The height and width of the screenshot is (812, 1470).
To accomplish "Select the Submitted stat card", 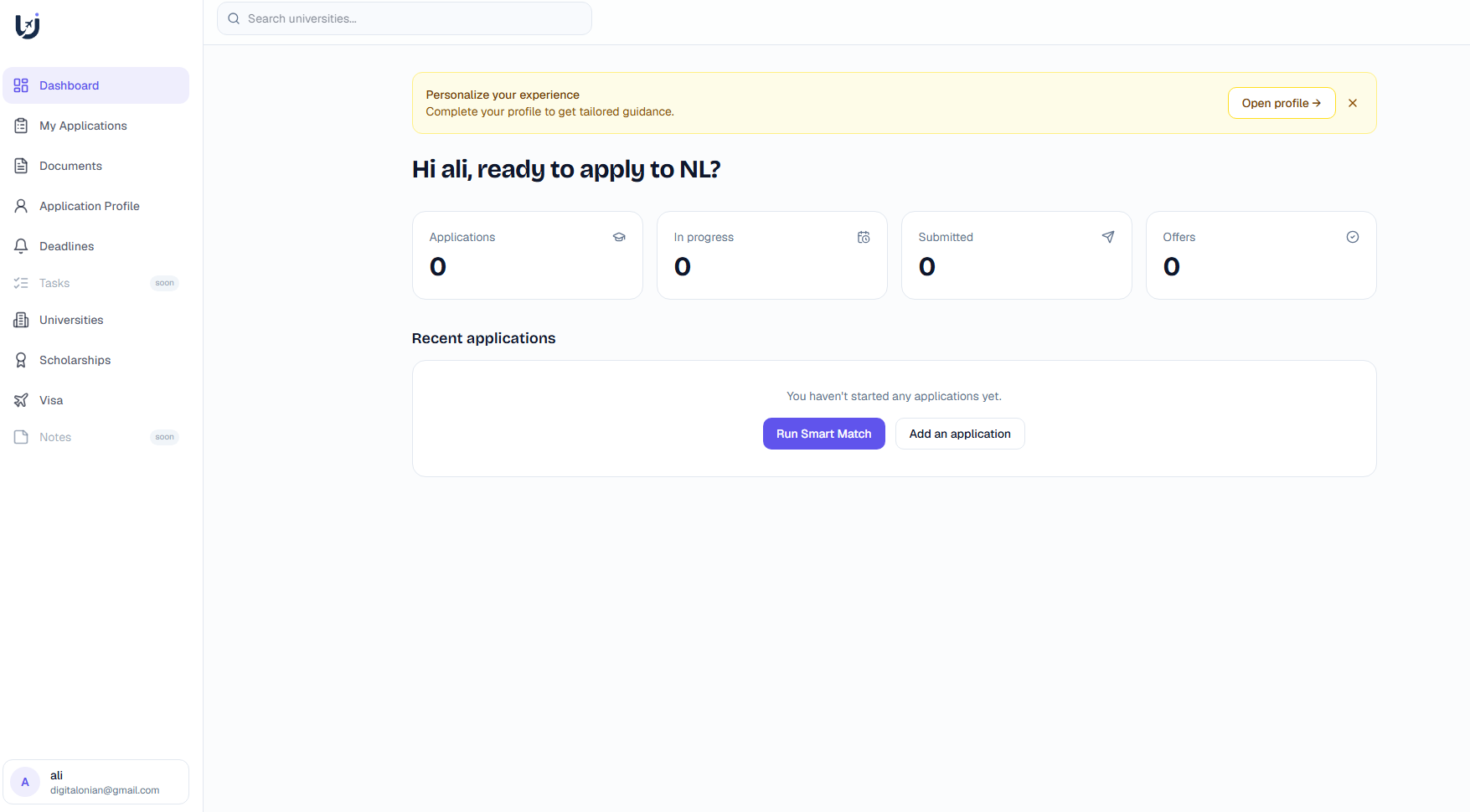I will click(1017, 255).
